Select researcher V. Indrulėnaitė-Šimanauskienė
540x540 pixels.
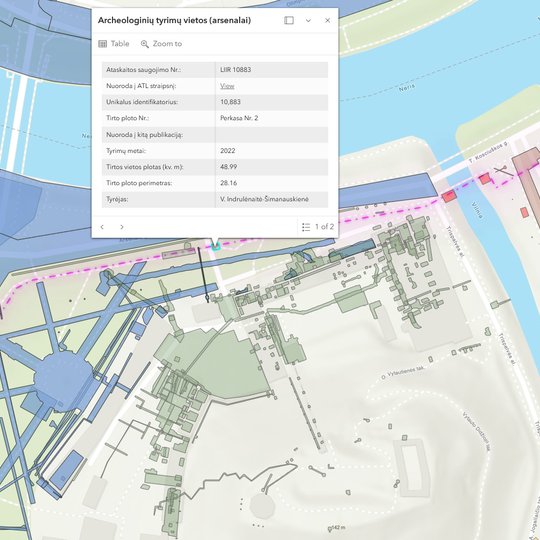pos(264,199)
